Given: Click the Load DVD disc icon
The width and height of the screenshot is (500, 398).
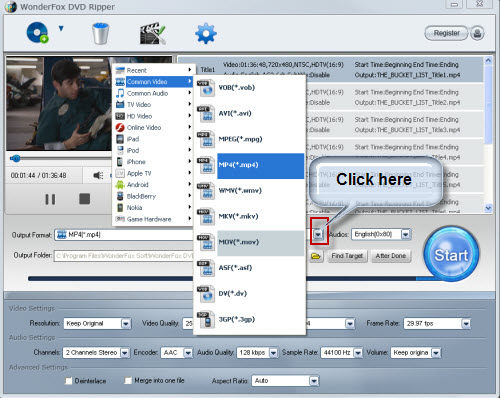Looking at the screenshot, I should click(x=37, y=33).
